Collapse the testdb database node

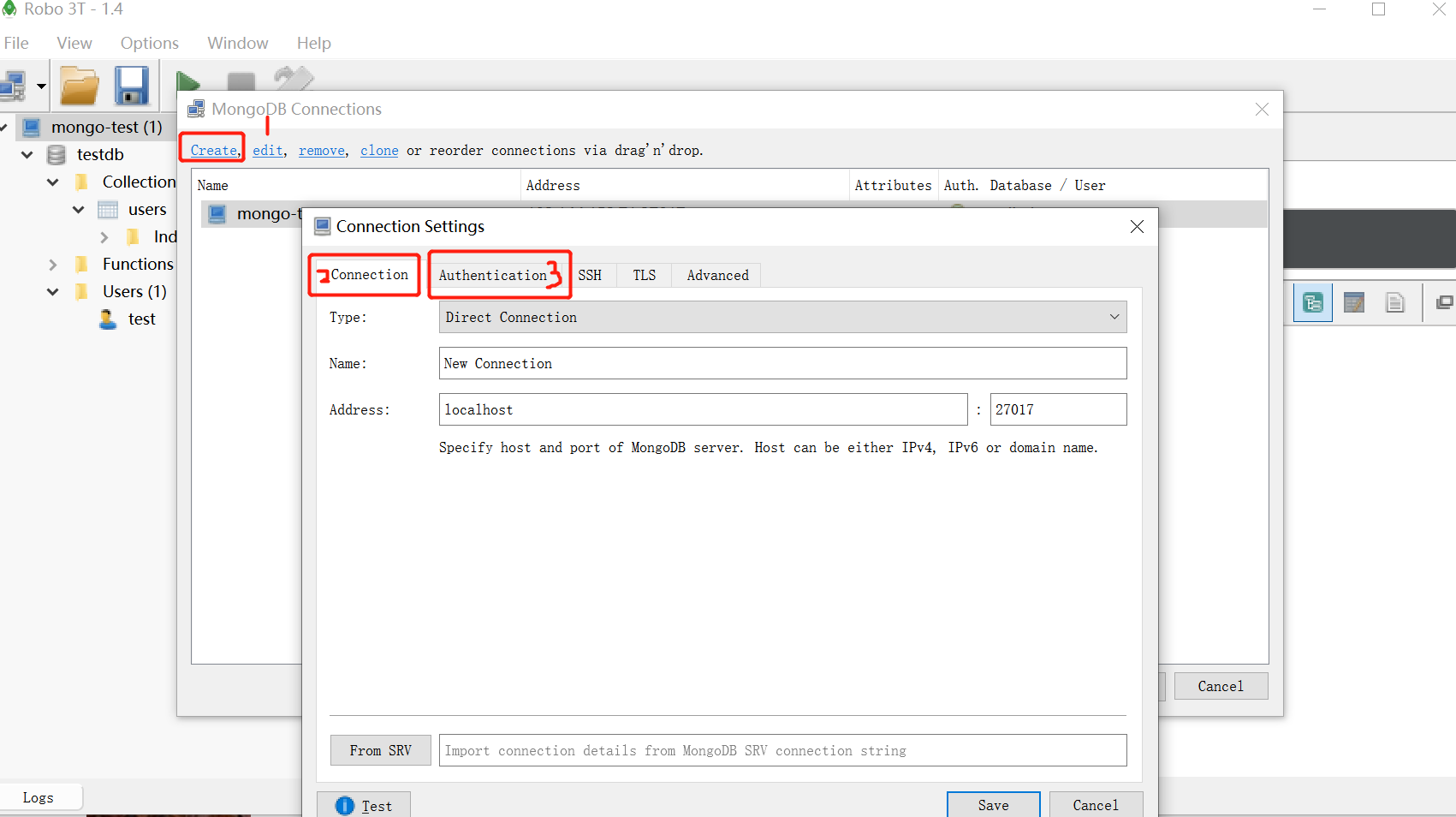27,155
